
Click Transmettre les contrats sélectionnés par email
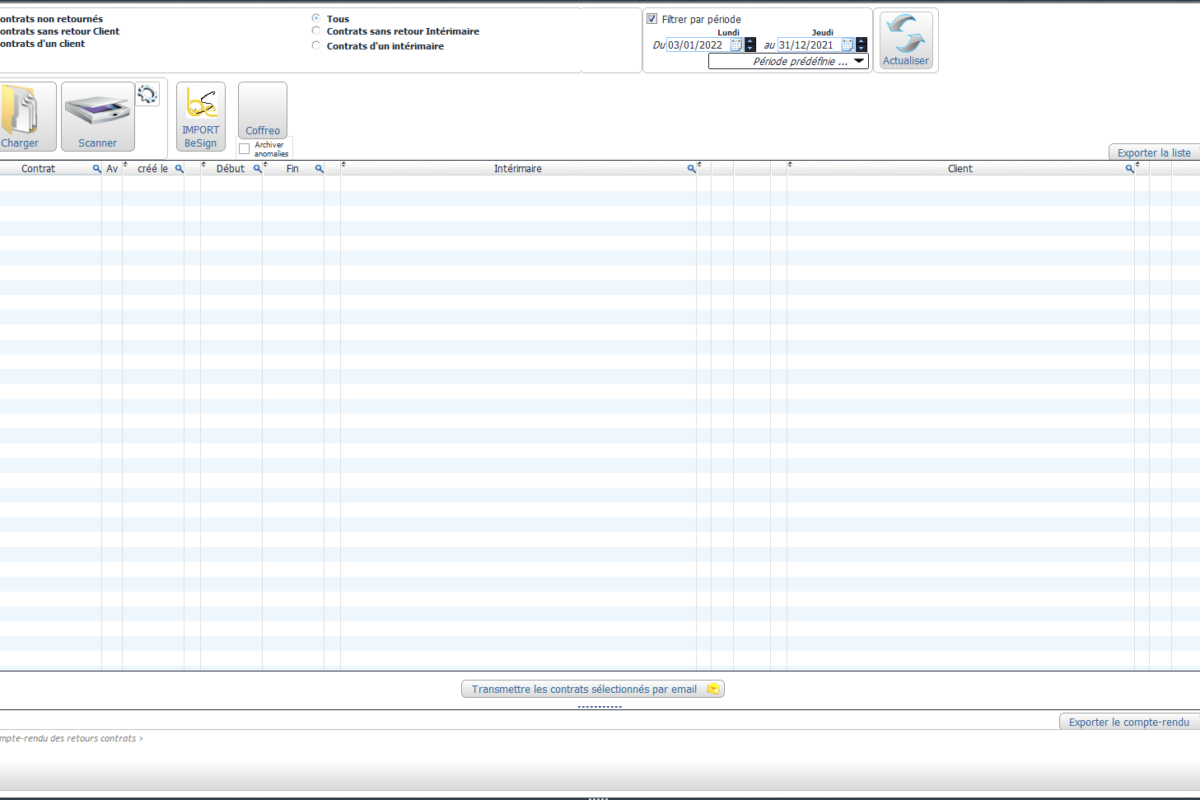tap(592, 689)
